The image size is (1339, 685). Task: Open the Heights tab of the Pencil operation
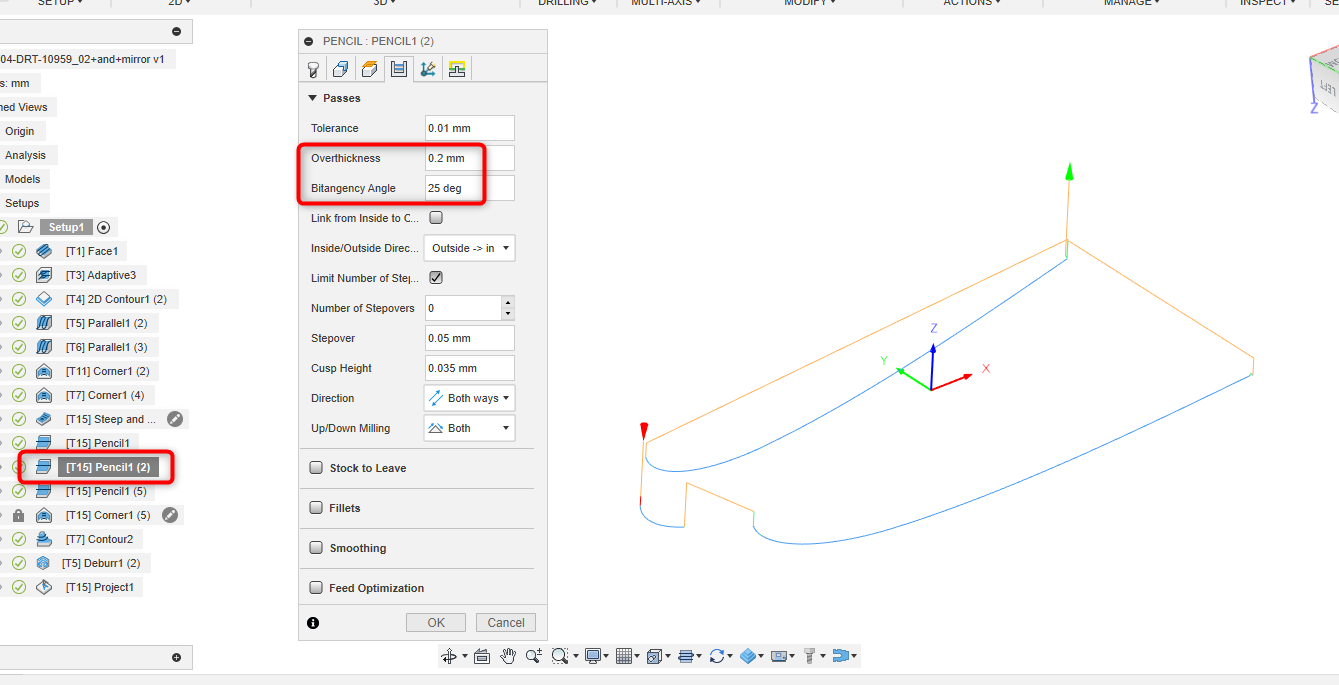[368, 68]
